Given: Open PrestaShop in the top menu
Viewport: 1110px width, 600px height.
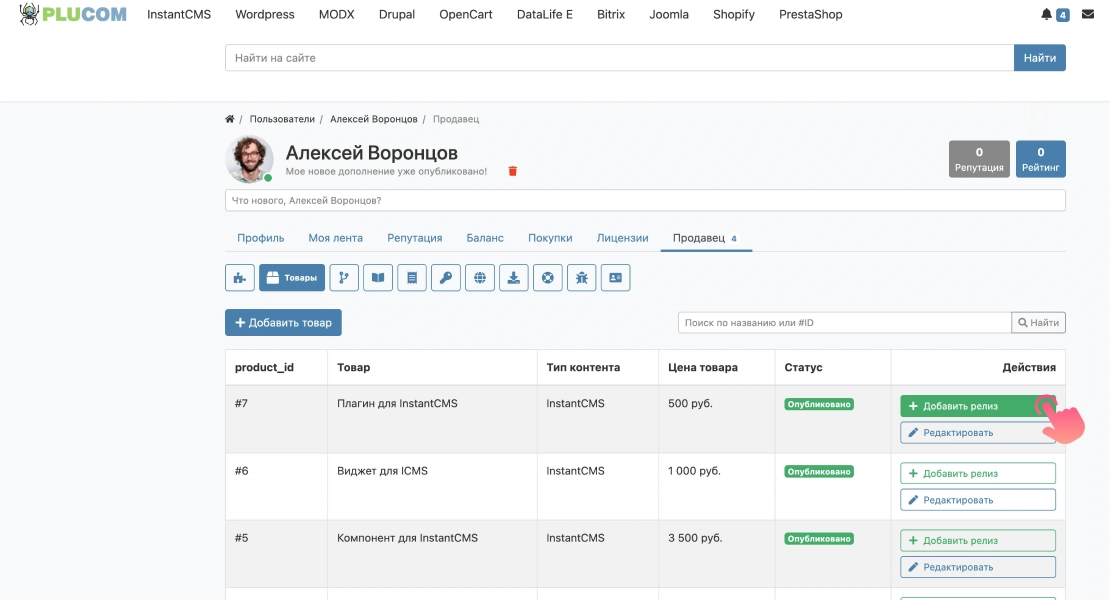Looking at the screenshot, I should pos(811,14).
